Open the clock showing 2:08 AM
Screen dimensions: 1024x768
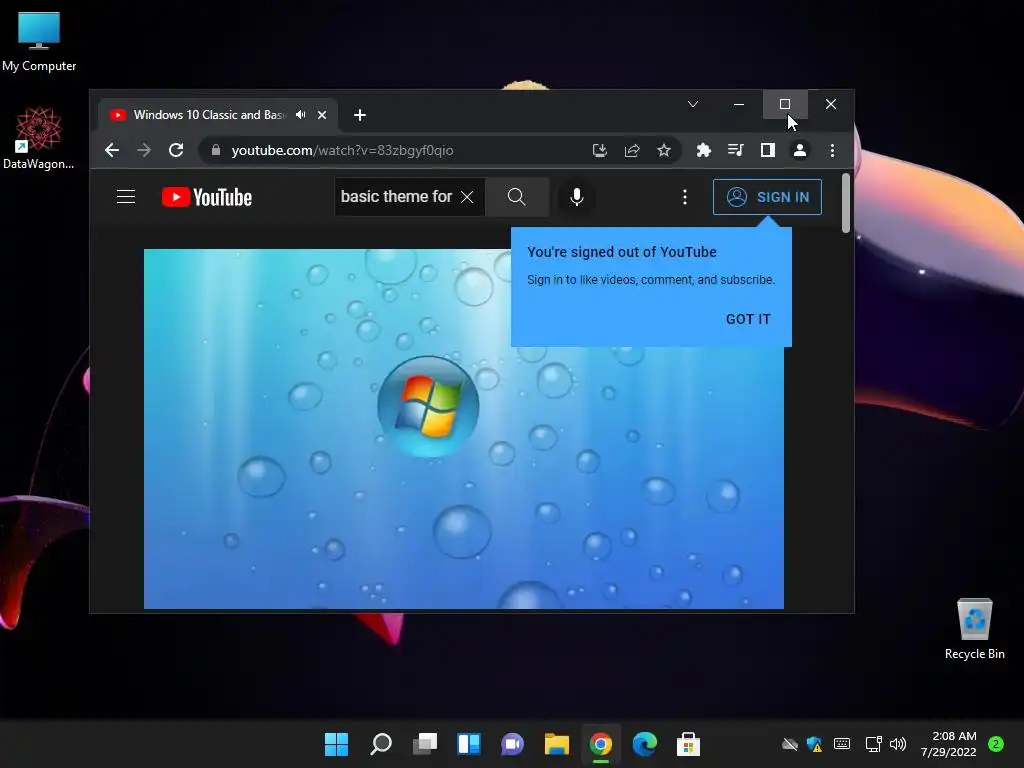[x=948, y=744]
